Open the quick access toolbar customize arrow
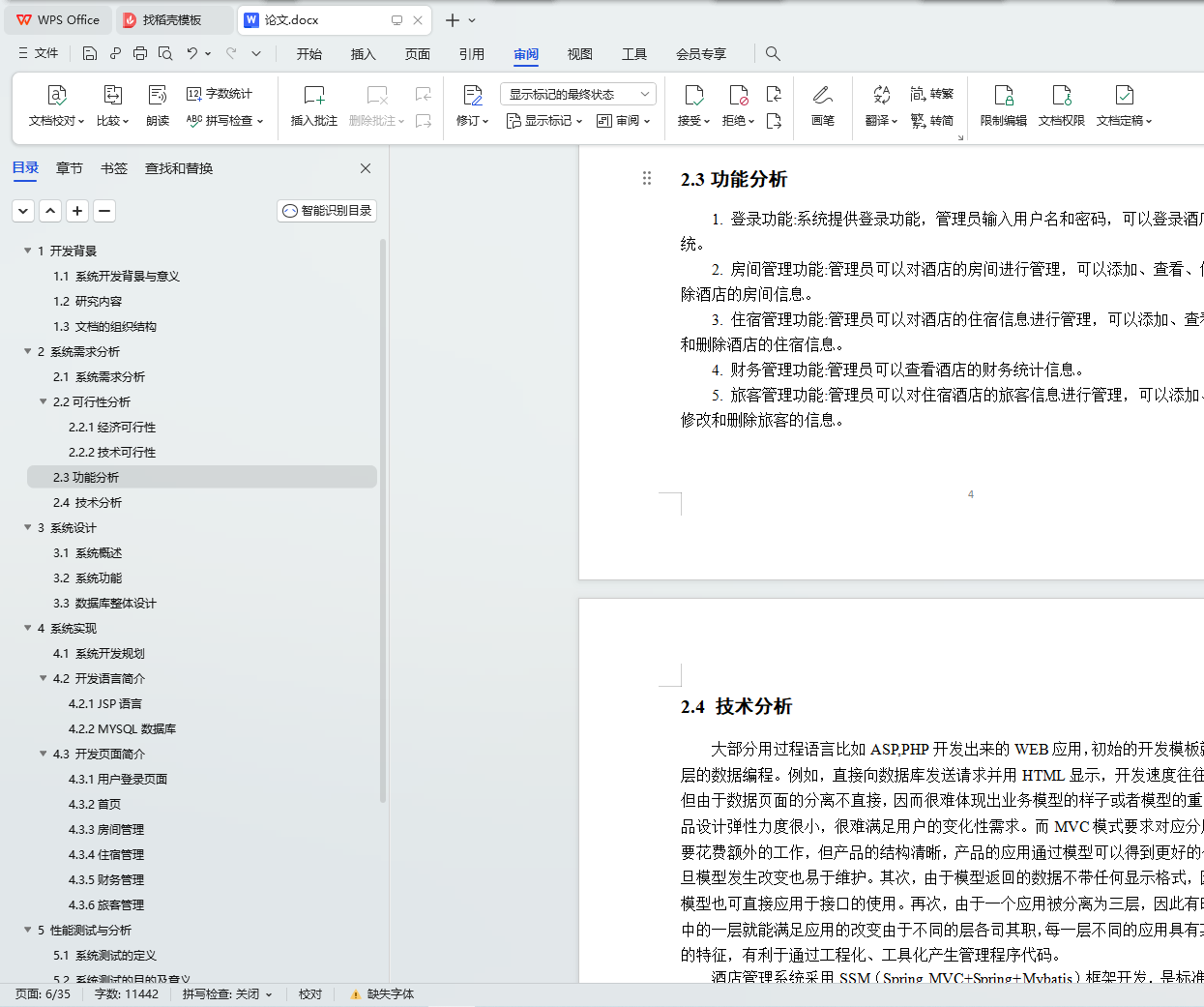Image resolution: width=1204 pixels, height=1007 pixels. point(256,53)
